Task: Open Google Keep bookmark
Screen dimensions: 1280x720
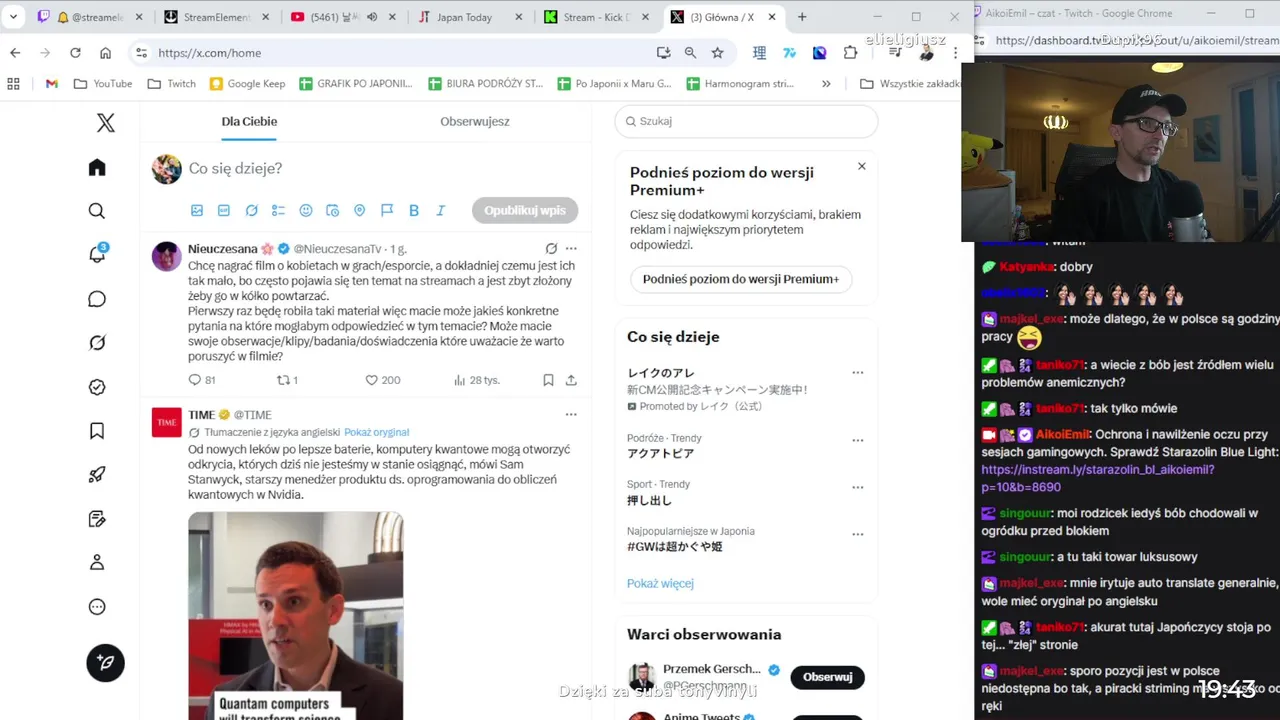Action: (x=247, y=84)
